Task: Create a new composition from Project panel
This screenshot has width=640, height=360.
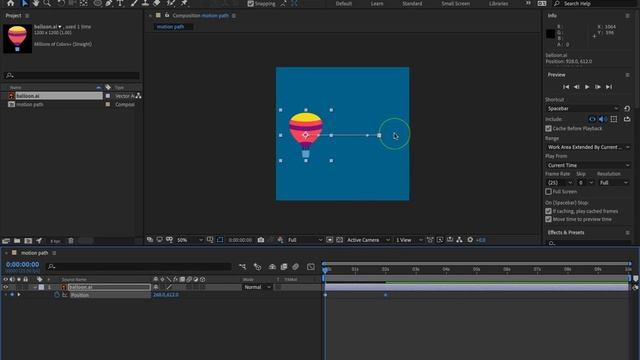Action: click(28, 241)
